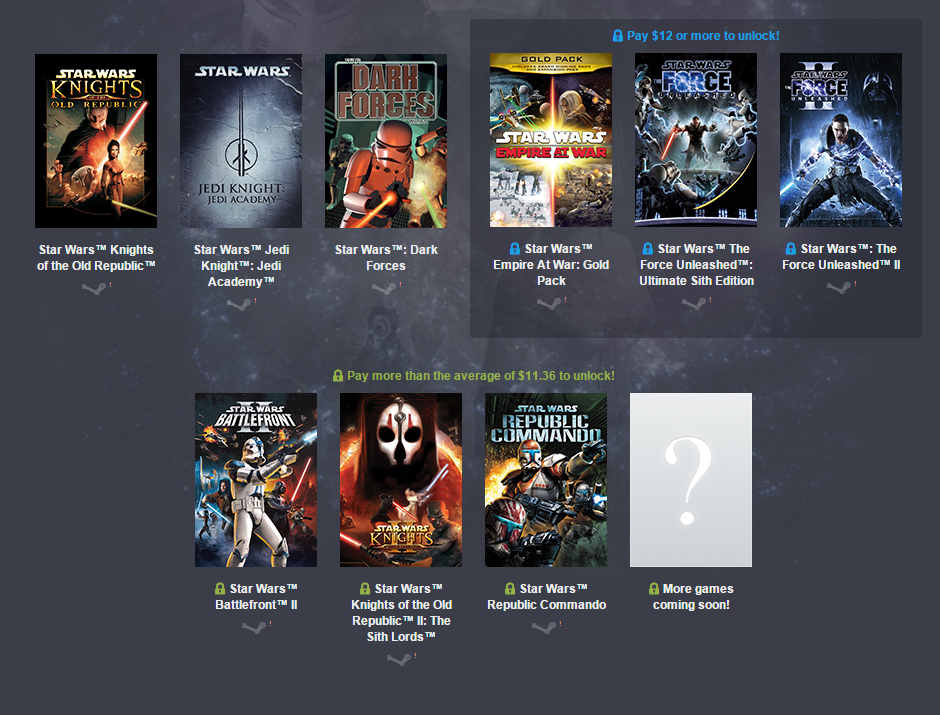Open the Battlefront II cover art
The height and width of the screenshot is (715, 940).
click(x=256, y=480)
